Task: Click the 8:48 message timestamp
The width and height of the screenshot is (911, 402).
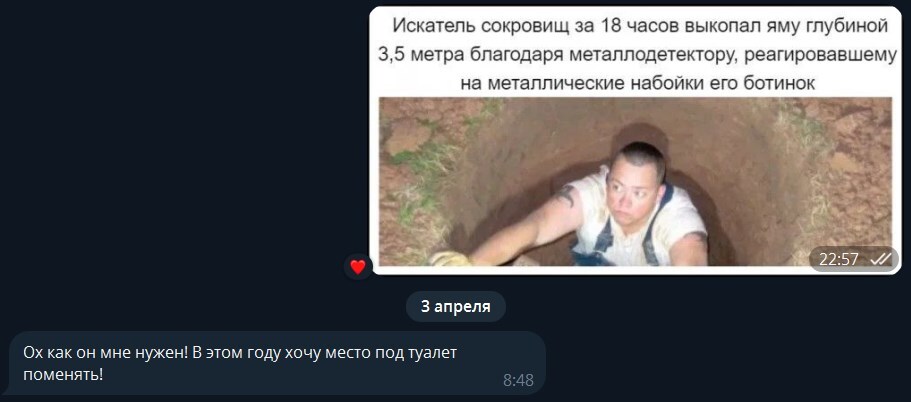Action: coord(518,381)
